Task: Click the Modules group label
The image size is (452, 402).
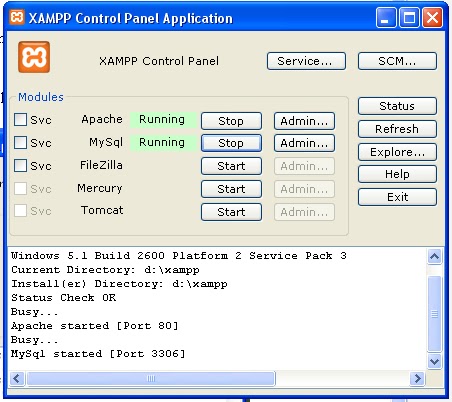Action: click(x=41, y=97)
